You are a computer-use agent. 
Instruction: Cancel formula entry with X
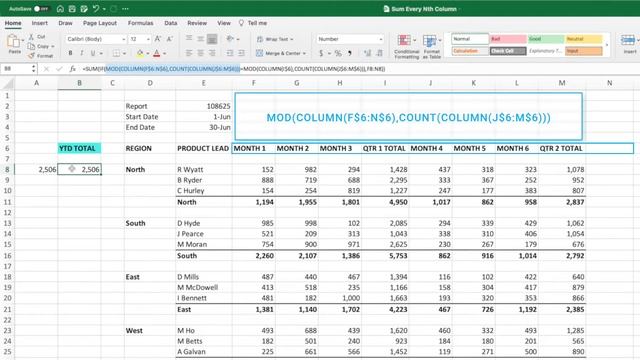pyautogui.click(x=46, y=69)
